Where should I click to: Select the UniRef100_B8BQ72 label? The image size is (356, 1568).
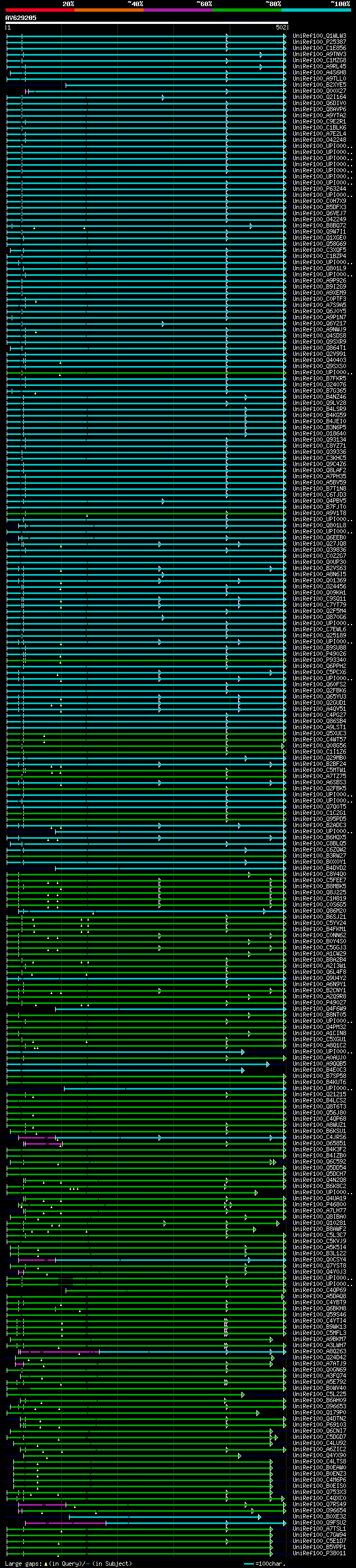click(x=319, y=226)
